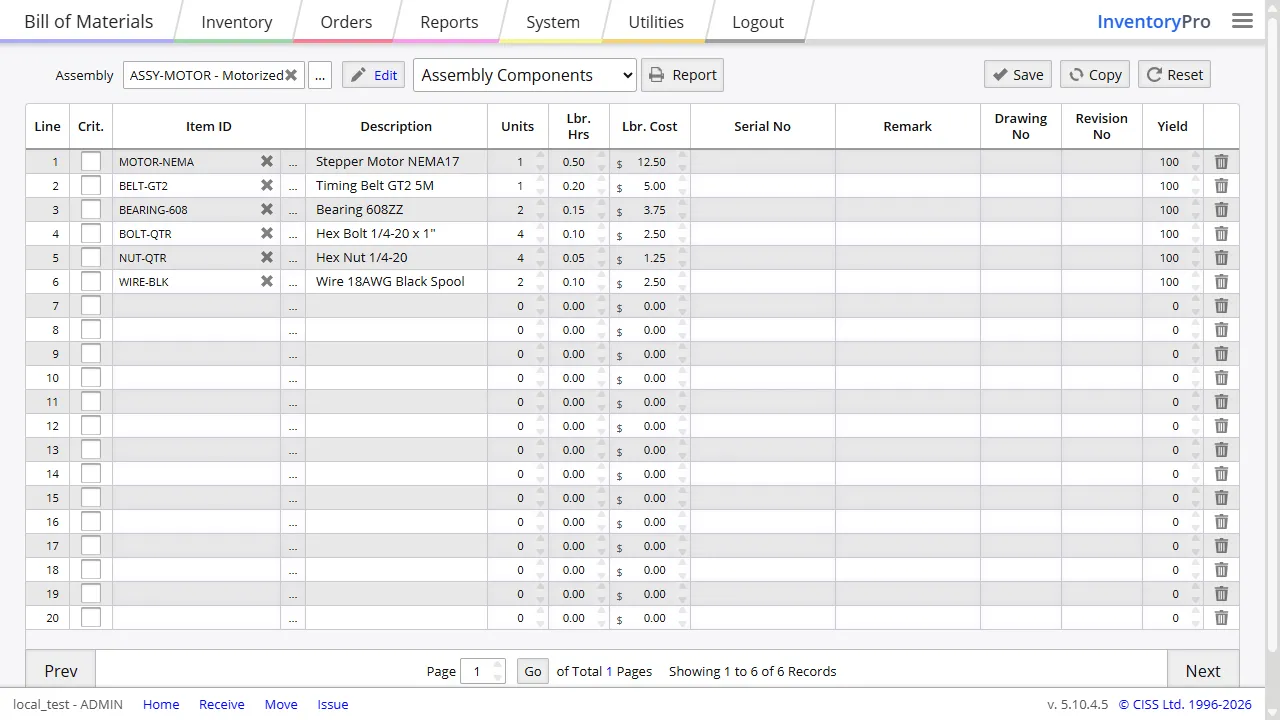Click trash icon on line 7
Viewport: 1280px width, 720px height.
[1221, 306]
